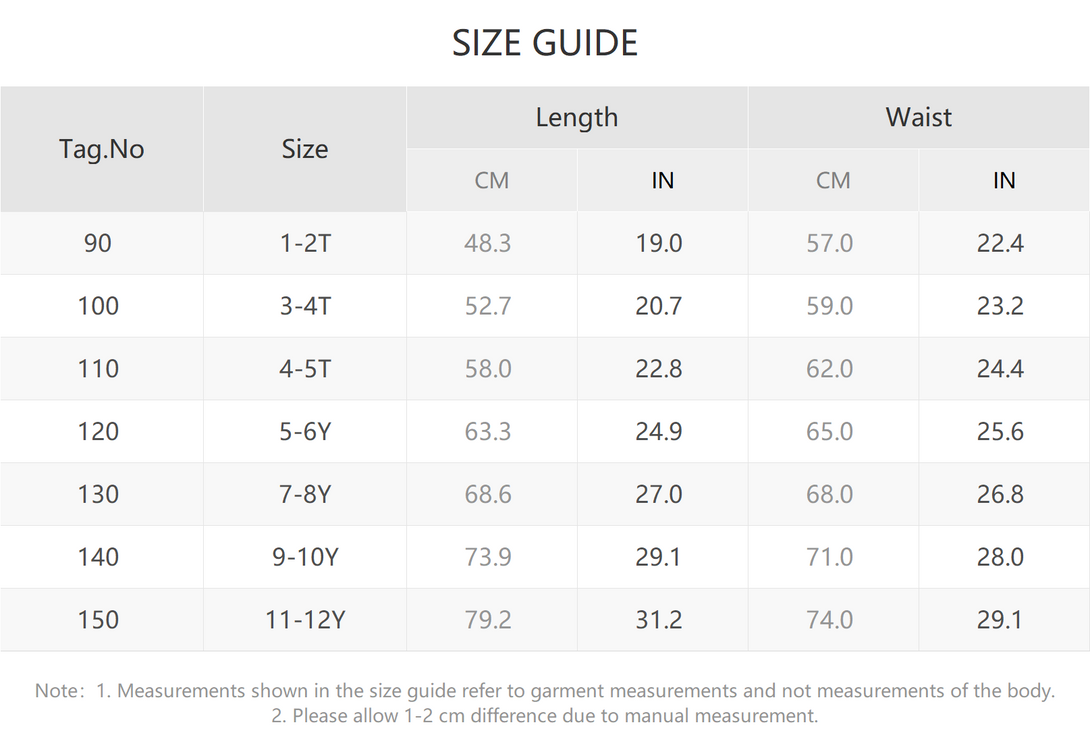Select tag number 140 cell
The width and height of the screenshot is (1090, 756).
101,557
